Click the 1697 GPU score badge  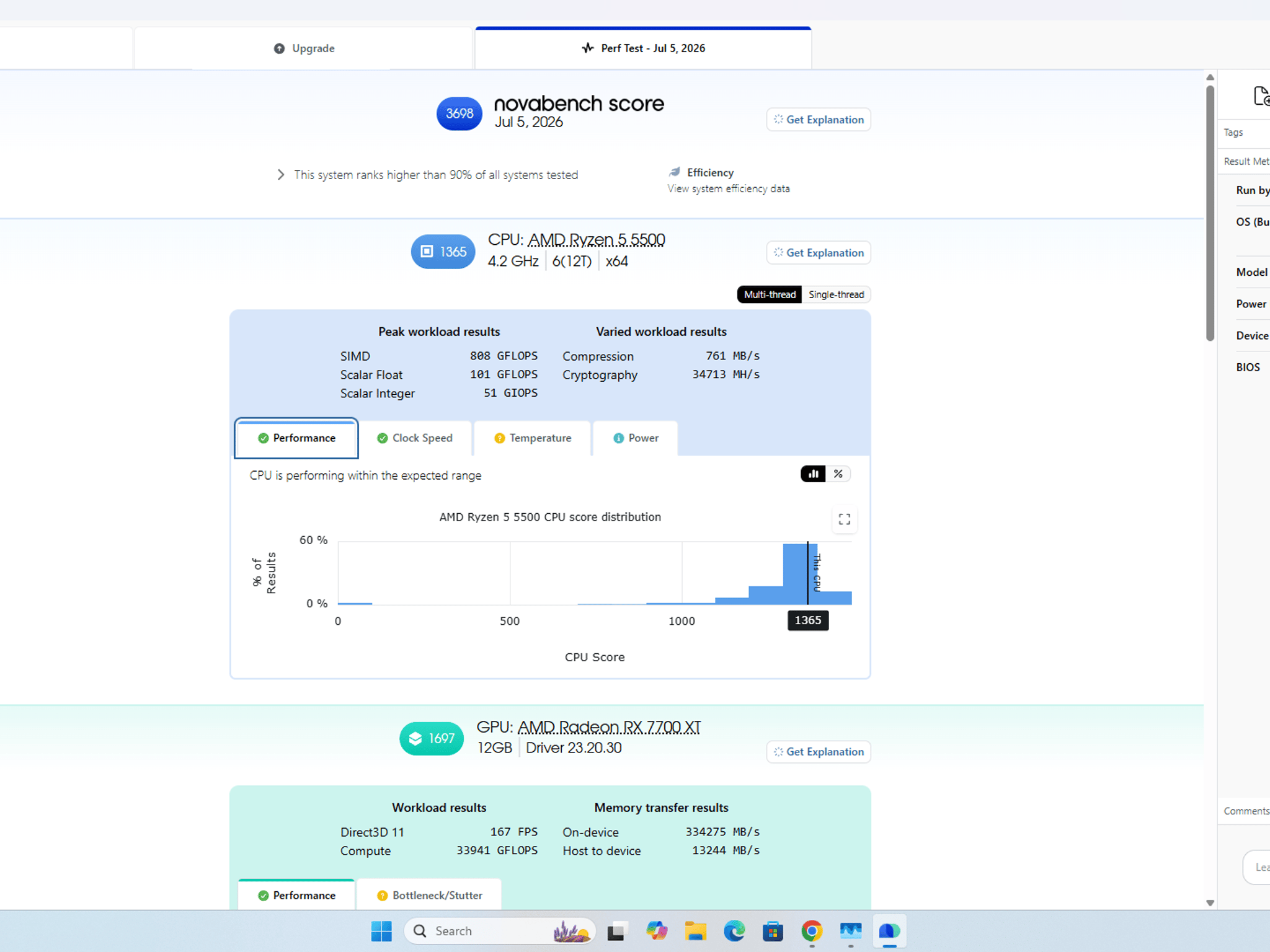click(432, 739)
